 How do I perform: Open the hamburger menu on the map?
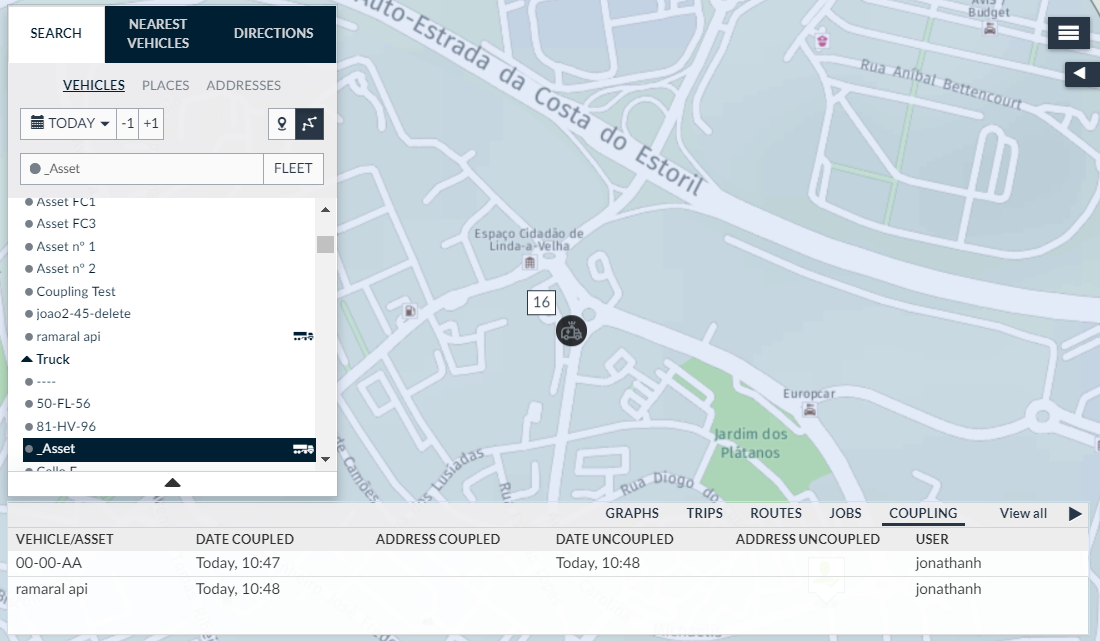tap(1068, 33)
